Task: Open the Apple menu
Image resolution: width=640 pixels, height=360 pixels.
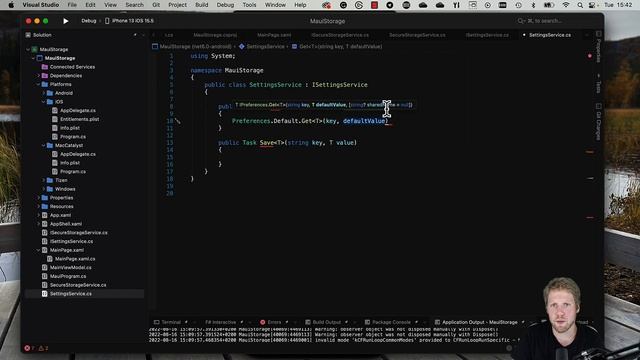Action: pyautogui.click(x=11, y=5)
